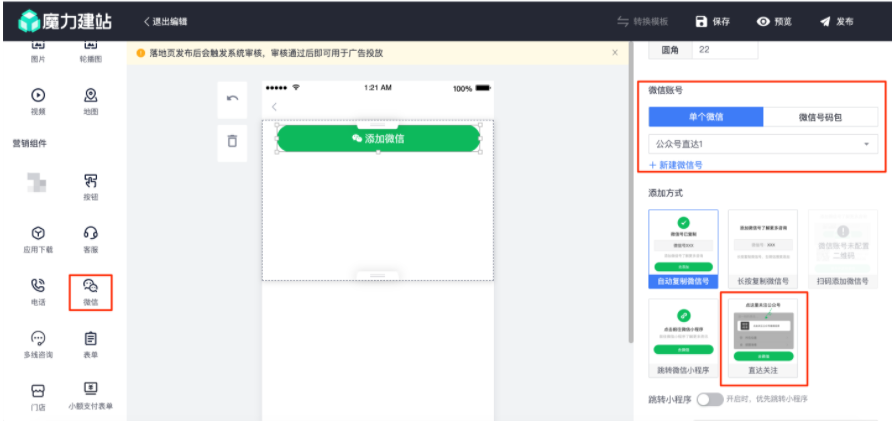Toggle the 跳转小程序 switch
Image resolution: width=896 pixels, height=424 pixels.
tap(709, 399)
